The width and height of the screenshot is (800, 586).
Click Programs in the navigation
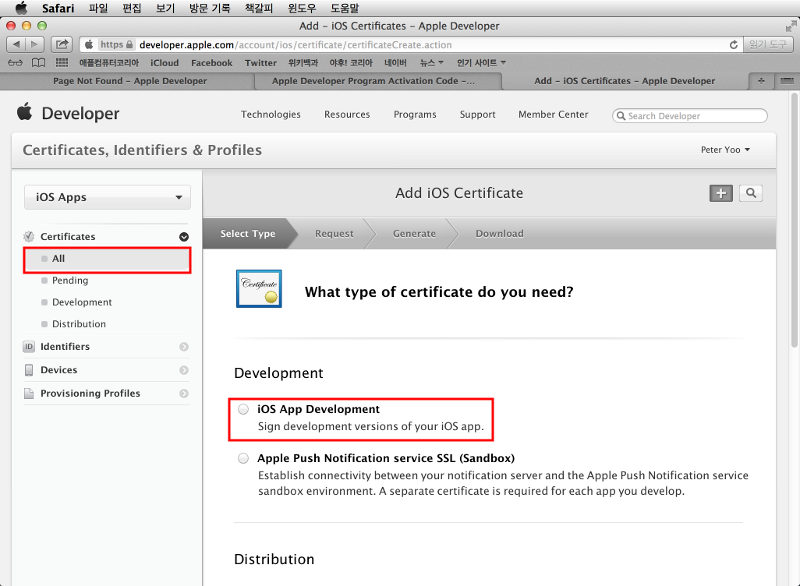pyautogui.click(x=415, y=114)
